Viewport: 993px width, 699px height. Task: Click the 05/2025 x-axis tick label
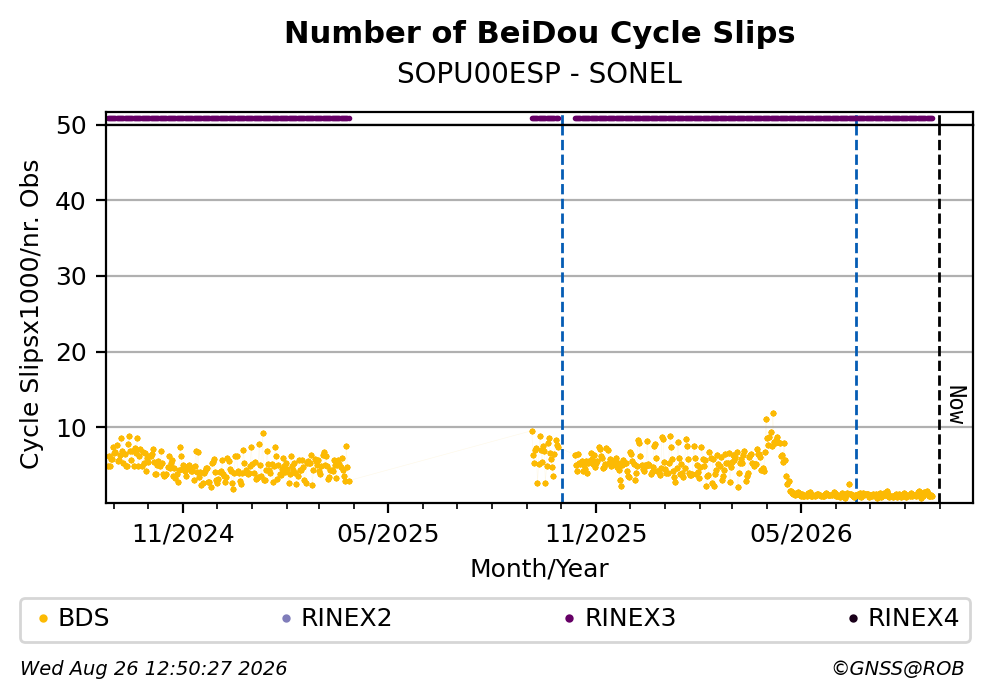coord(388,534)
